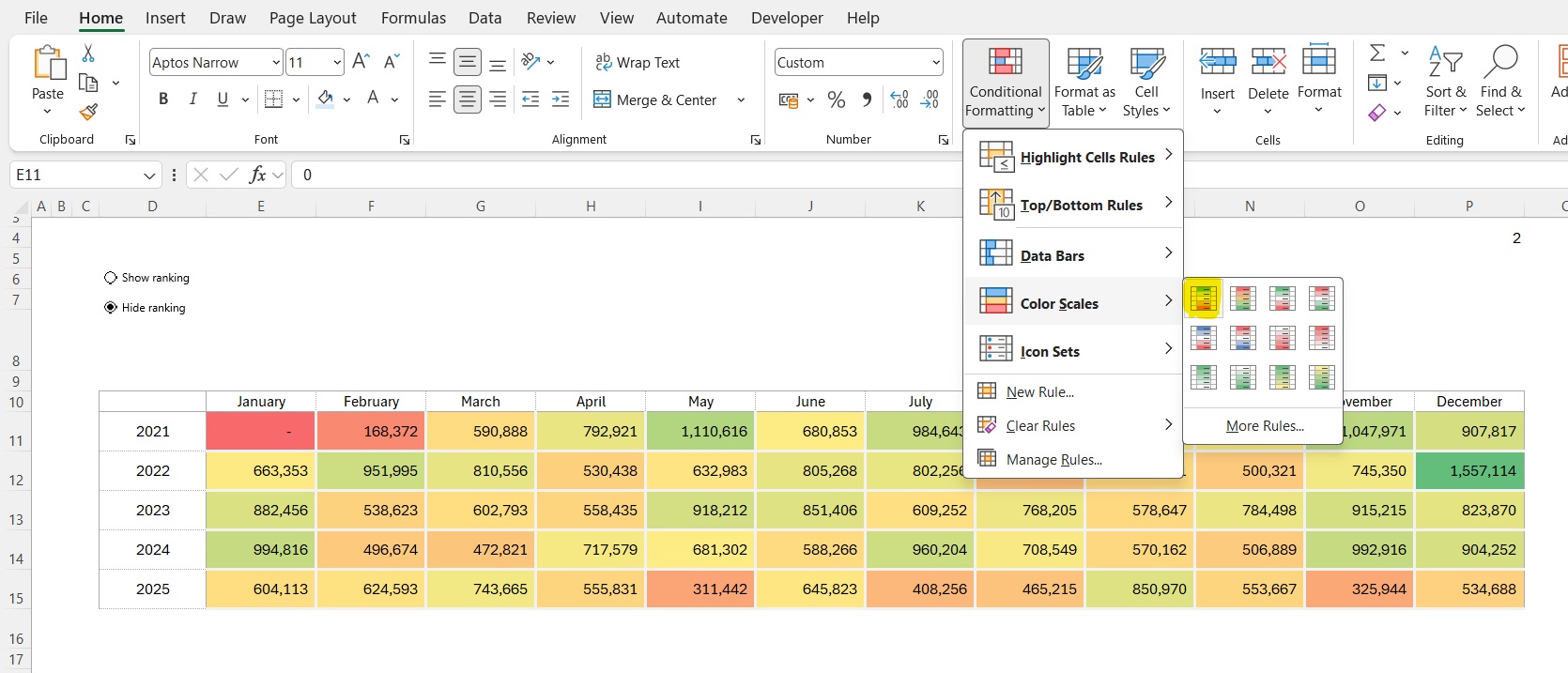Select Show ranking radio button
1568x673 pixels.
click(x=111, y=278)
